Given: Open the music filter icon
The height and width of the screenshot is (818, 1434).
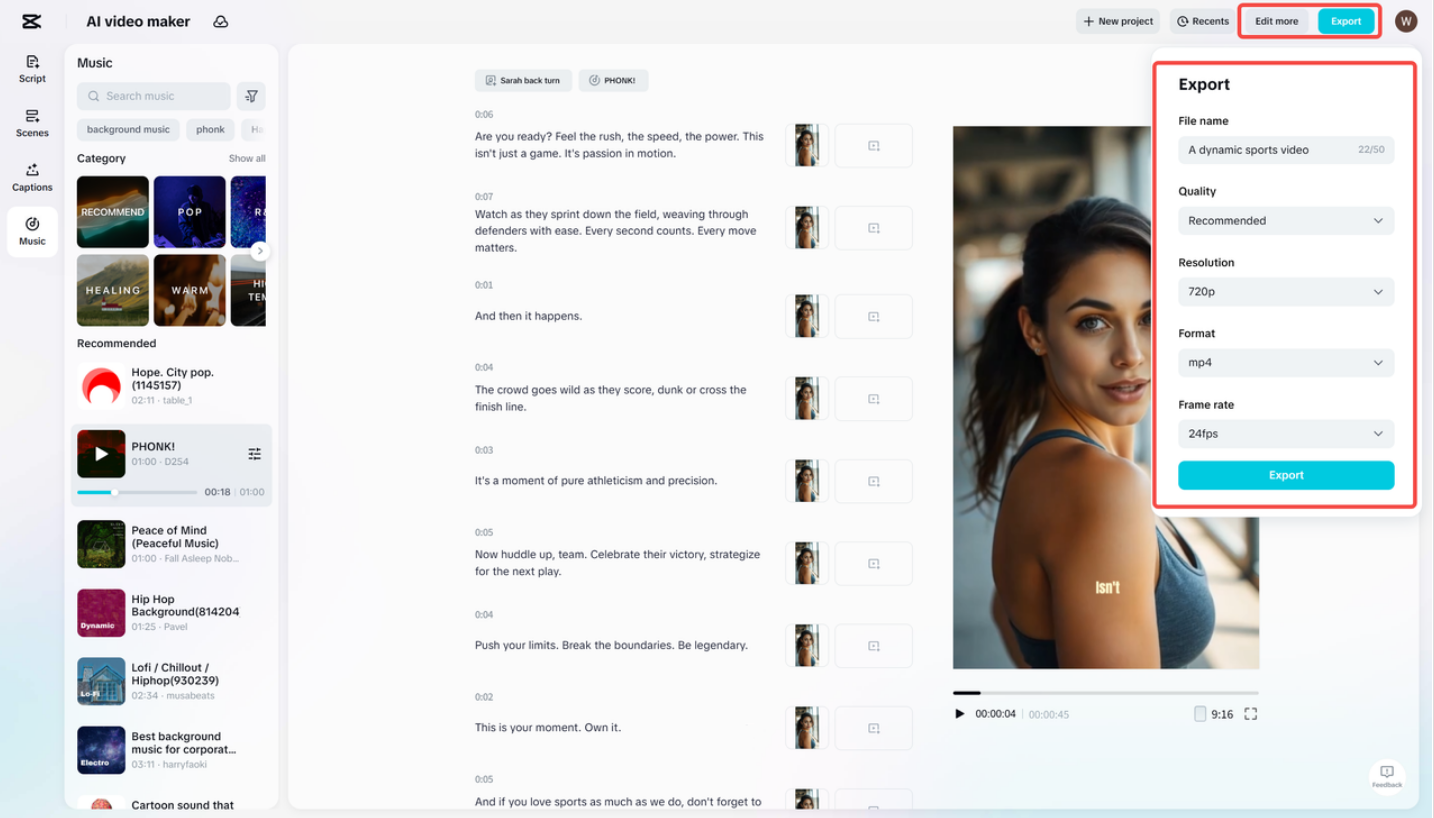Looking at the screenshot, I should 251,96.
